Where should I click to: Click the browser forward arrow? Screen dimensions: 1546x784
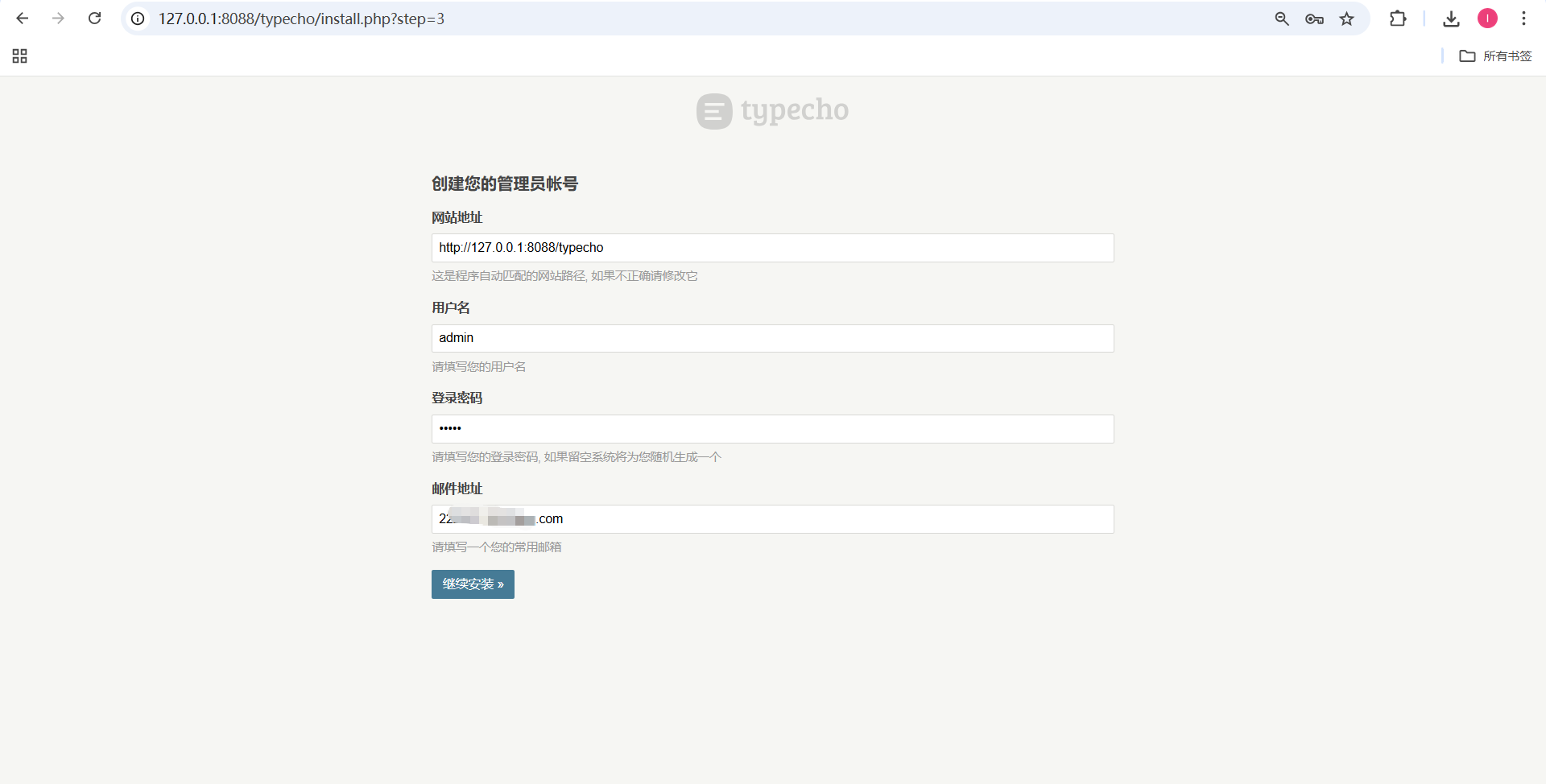point(58,19)
